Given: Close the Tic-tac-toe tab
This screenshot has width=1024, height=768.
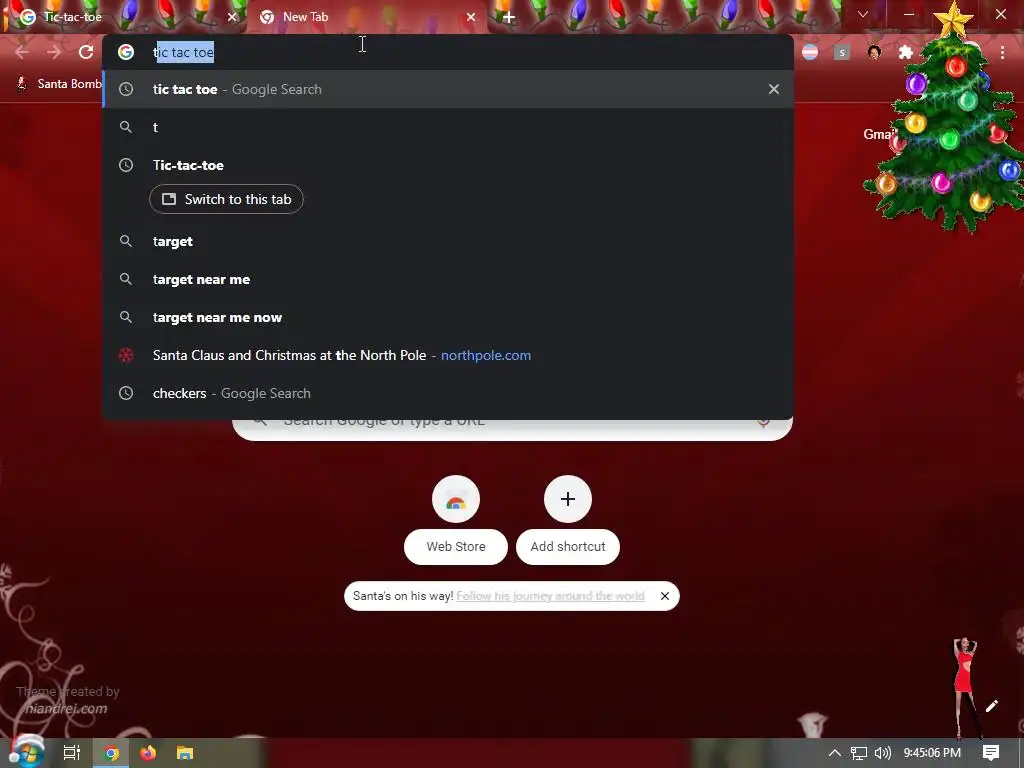Looking at the screenshot, I should [232, 17].
